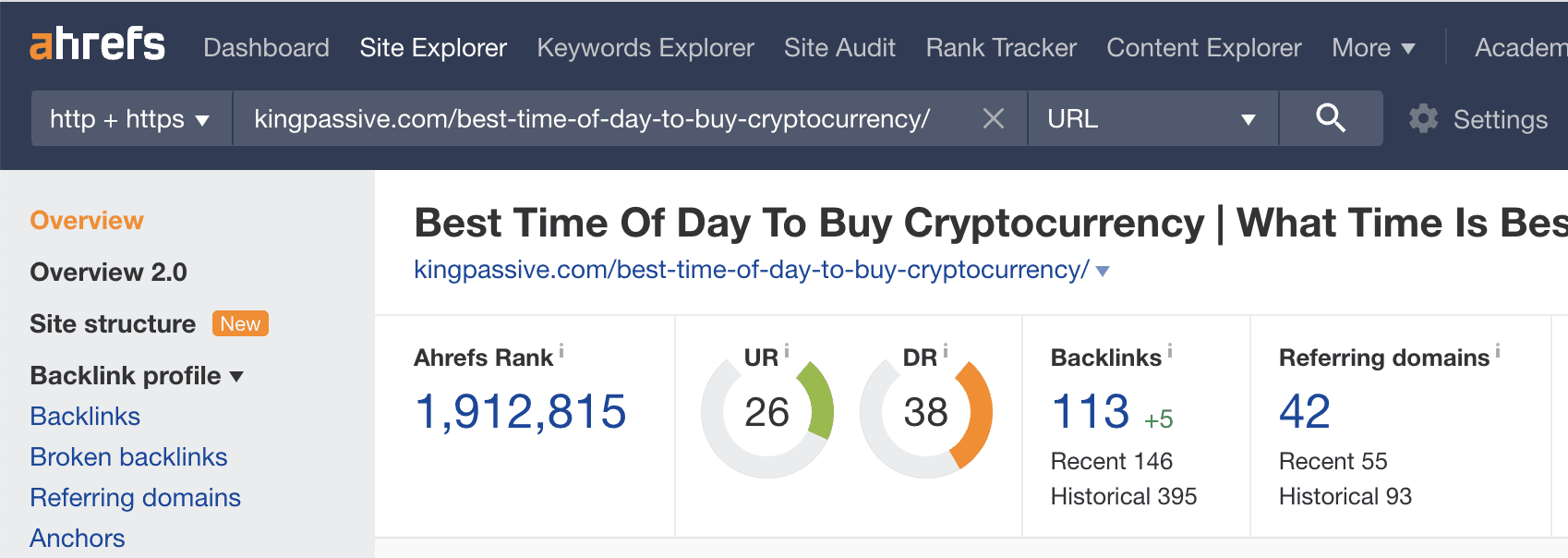Open the http + https protocol dropdown
Image resolution: width=1568 pixels, height=558 pixels.
tap(131, 118)
